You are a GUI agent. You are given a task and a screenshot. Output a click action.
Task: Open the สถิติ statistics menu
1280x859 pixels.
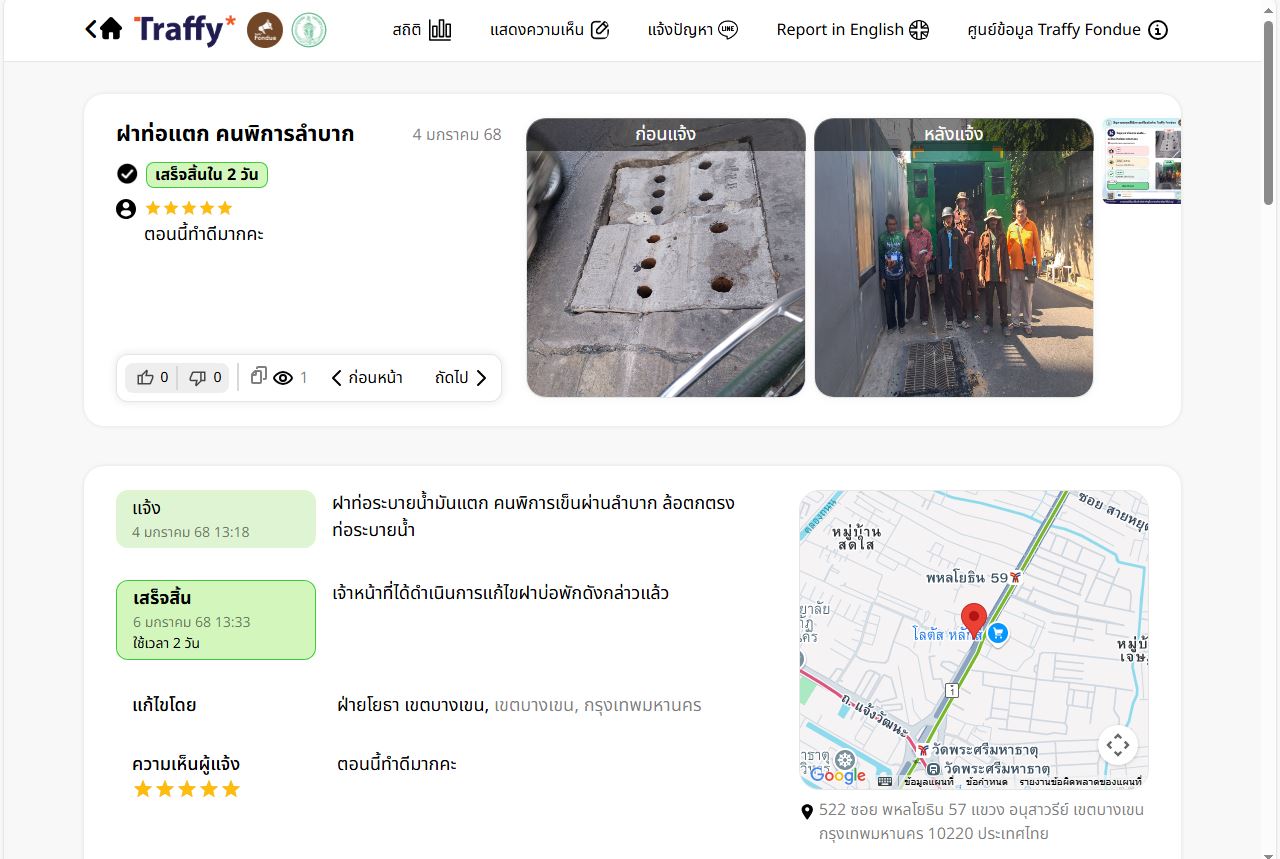421,30
